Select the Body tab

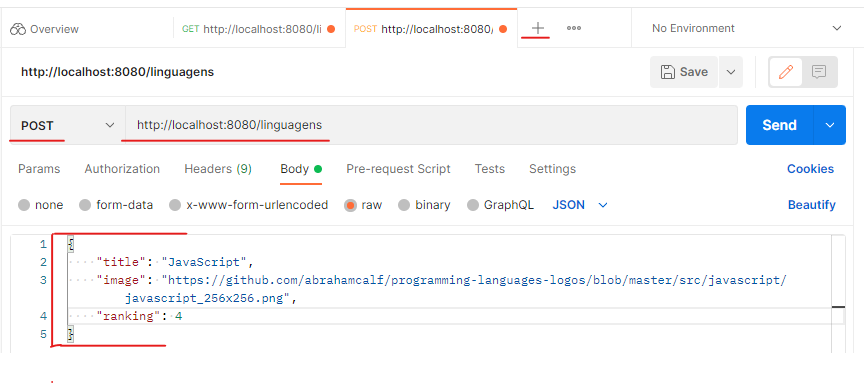tap(301, 169)
